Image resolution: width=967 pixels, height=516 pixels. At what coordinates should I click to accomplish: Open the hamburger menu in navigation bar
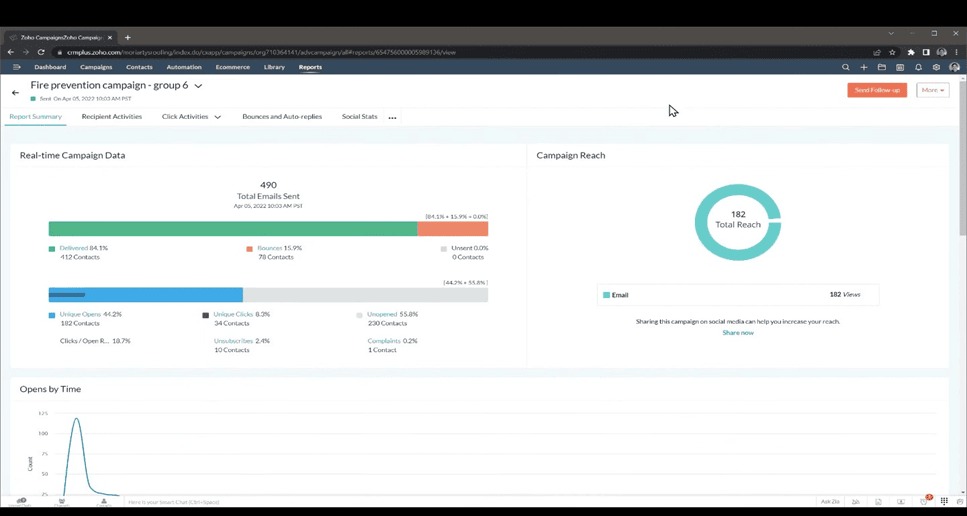16,67
